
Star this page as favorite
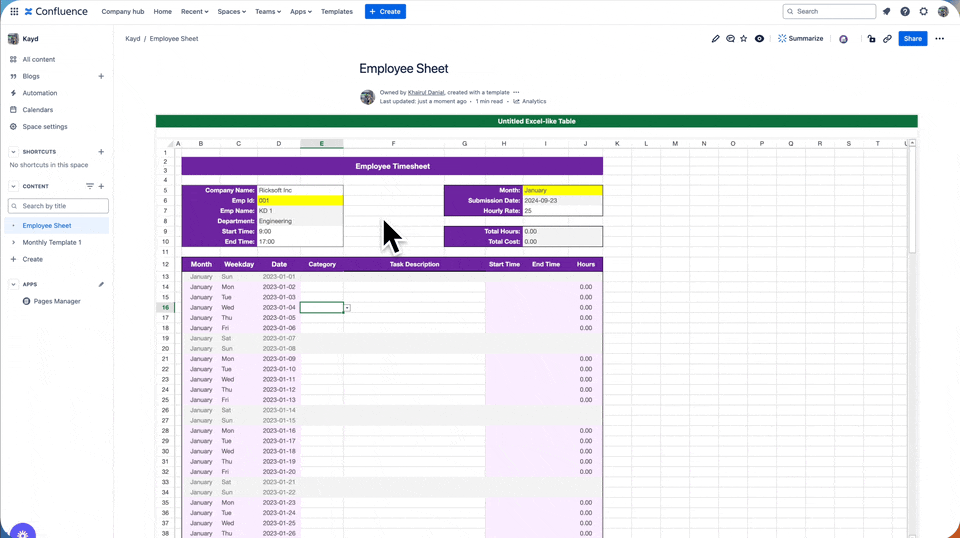(x=744, y=39)
